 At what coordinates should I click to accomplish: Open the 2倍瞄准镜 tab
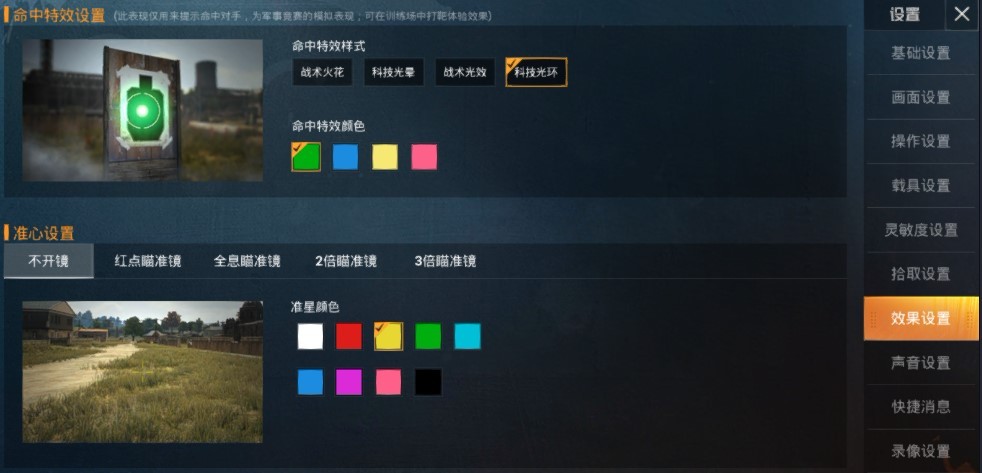(x=346, y=261)
